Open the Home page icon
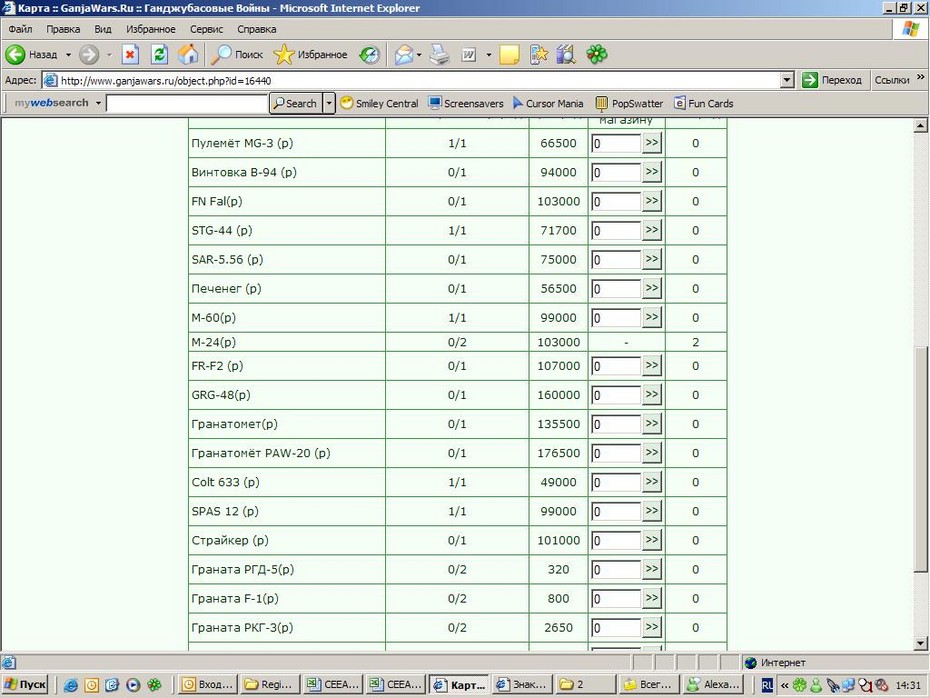The height and width of the screenshot is (698, 930). click(x=188, y=55)
